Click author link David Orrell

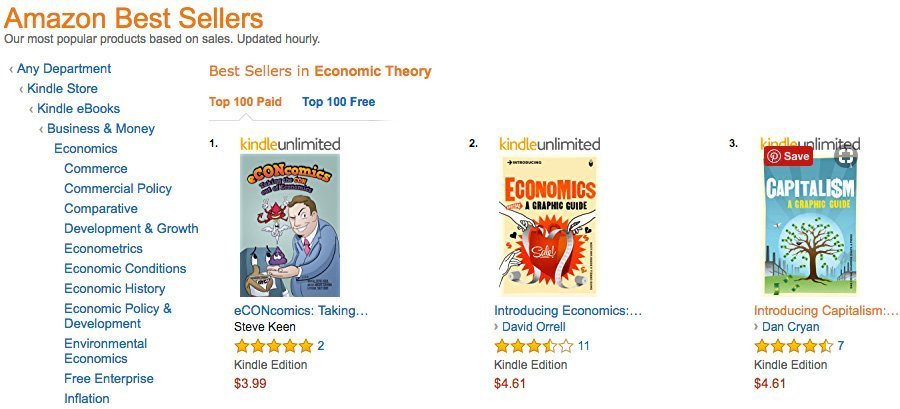[535, 327]
